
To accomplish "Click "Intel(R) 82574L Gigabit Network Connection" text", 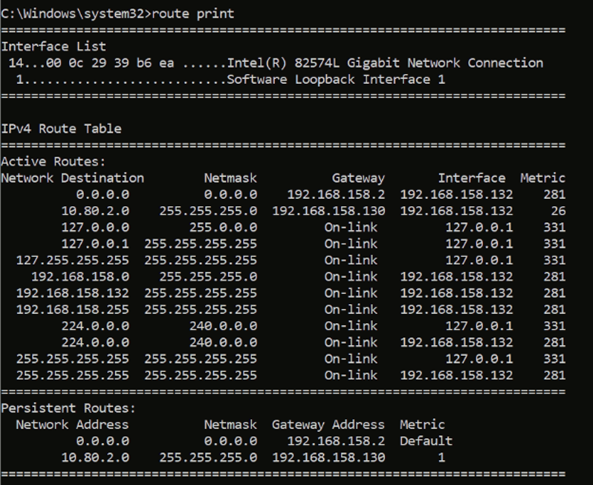I will click(x=385, y=63).
